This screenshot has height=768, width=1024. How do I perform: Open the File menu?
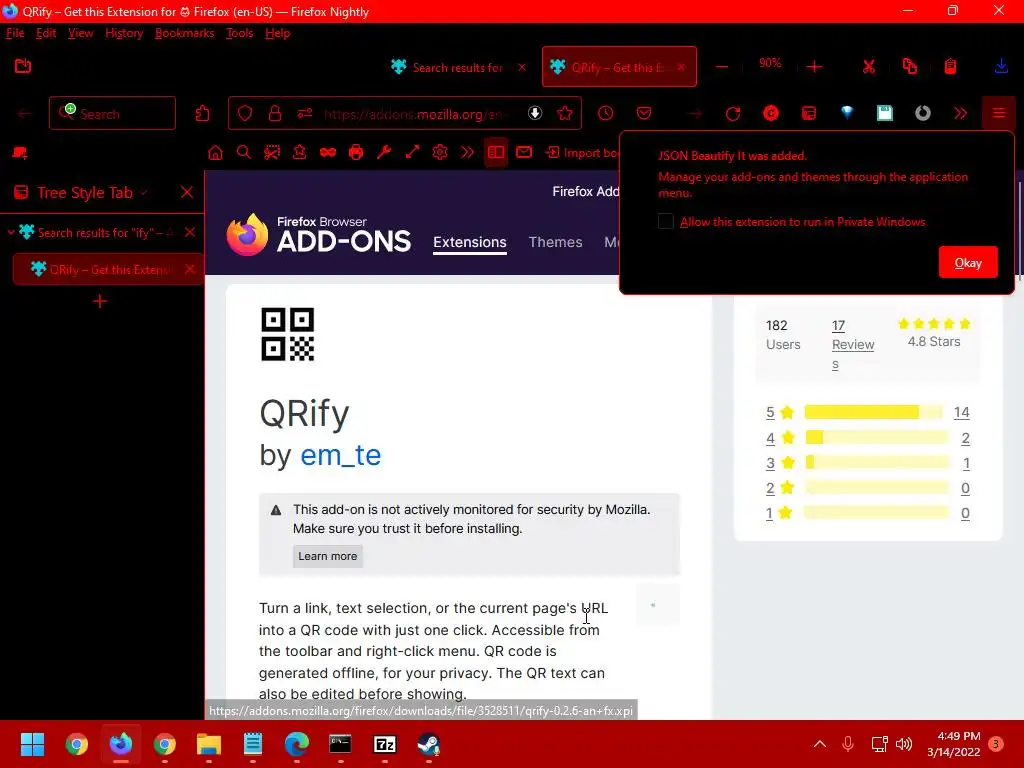(x=15, y=33)
